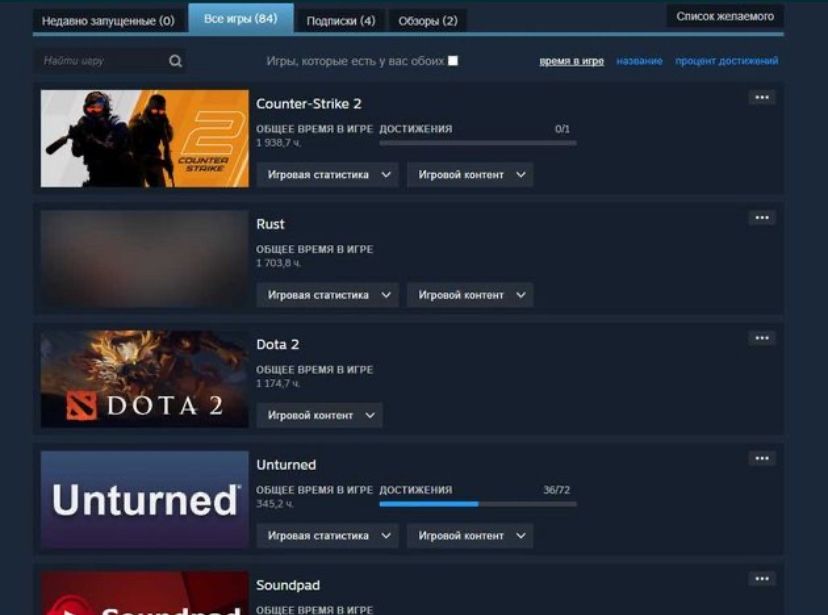Open the Dota 2 cover thumbnail
The width and height of the screenshot is (828, 615).
click(x=145, y=379)
